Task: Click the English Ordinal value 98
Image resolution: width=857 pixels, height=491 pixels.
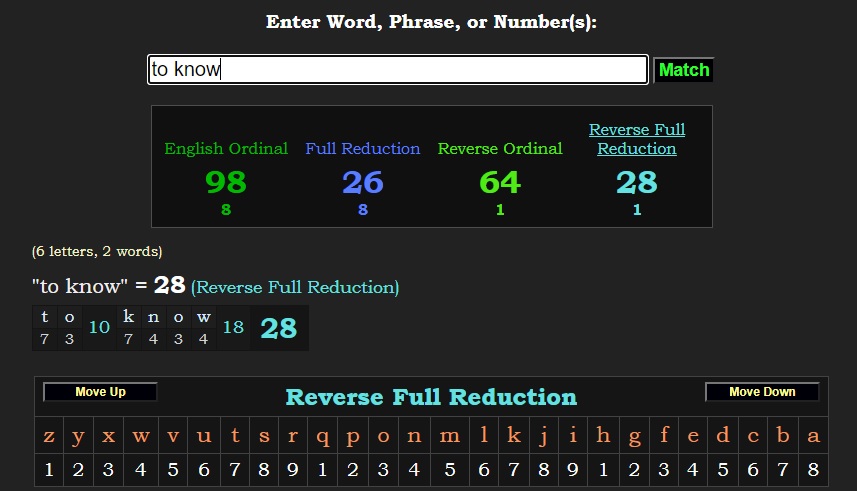Action: pyautogui.click(x=226, y=182)
